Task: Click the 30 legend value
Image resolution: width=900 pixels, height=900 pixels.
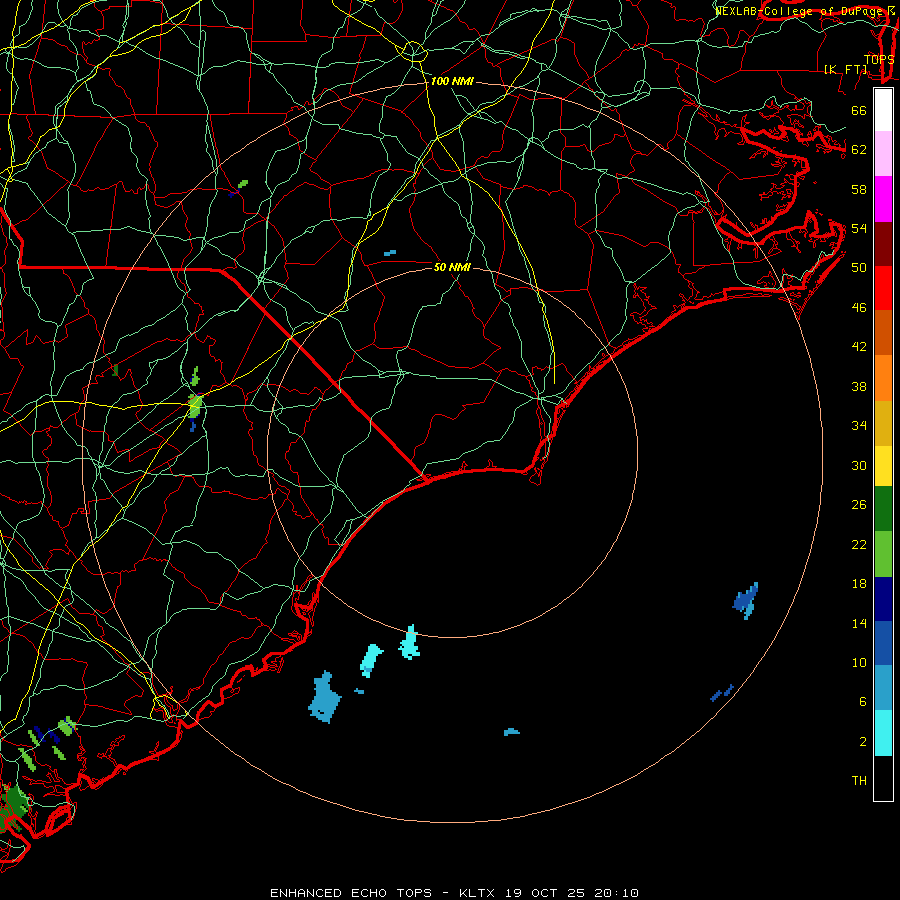Action: pyautogui.click(x=859, y=465)
